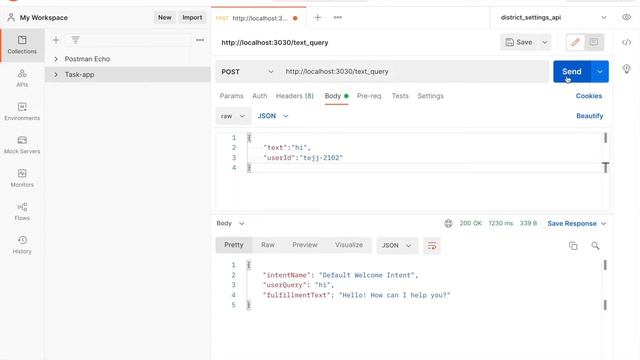Click the request name text_query title
The height and width of the screenshot is (360, 640).
[x=275, y=42]
